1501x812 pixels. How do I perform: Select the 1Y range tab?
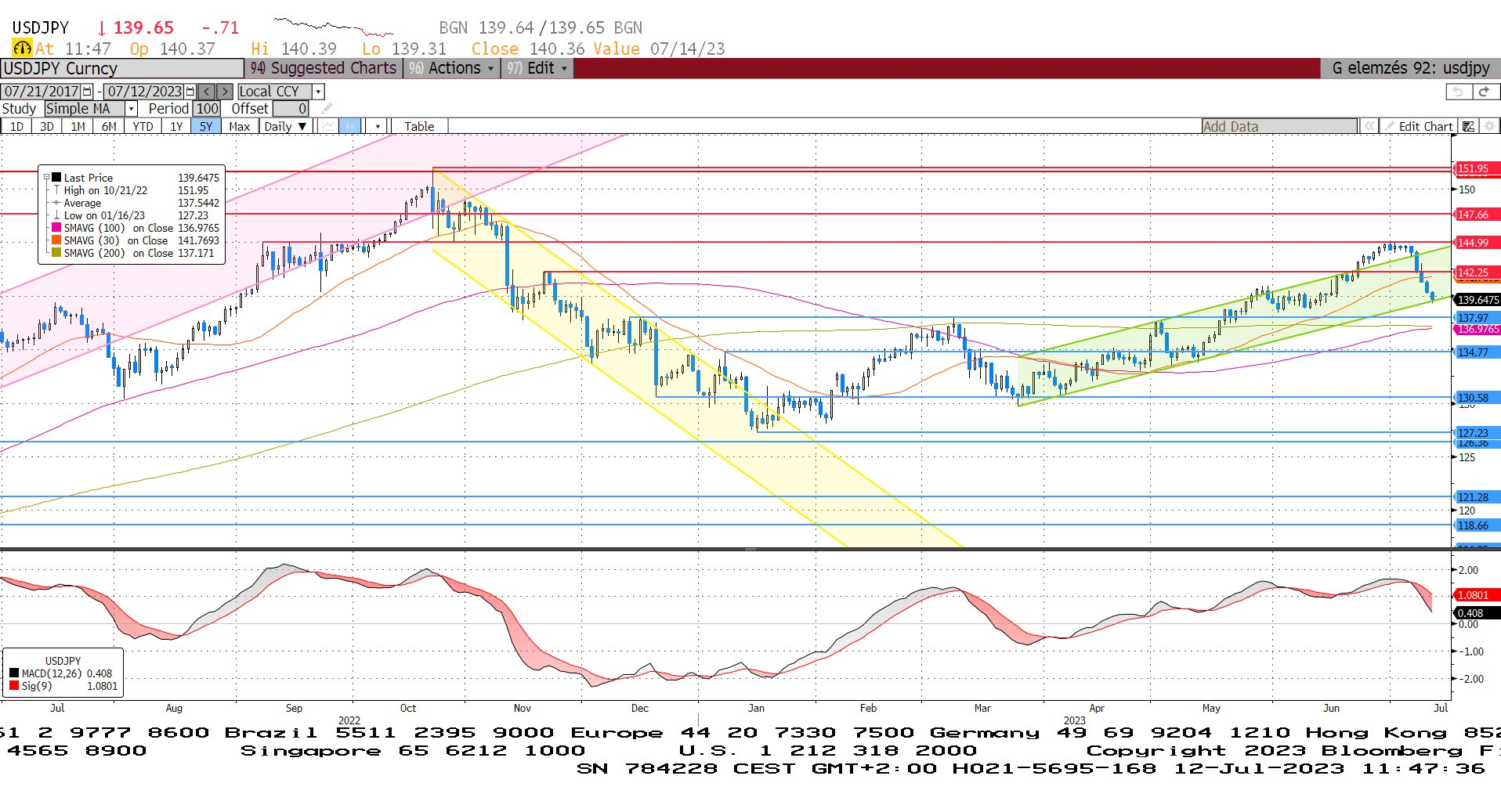176,126
